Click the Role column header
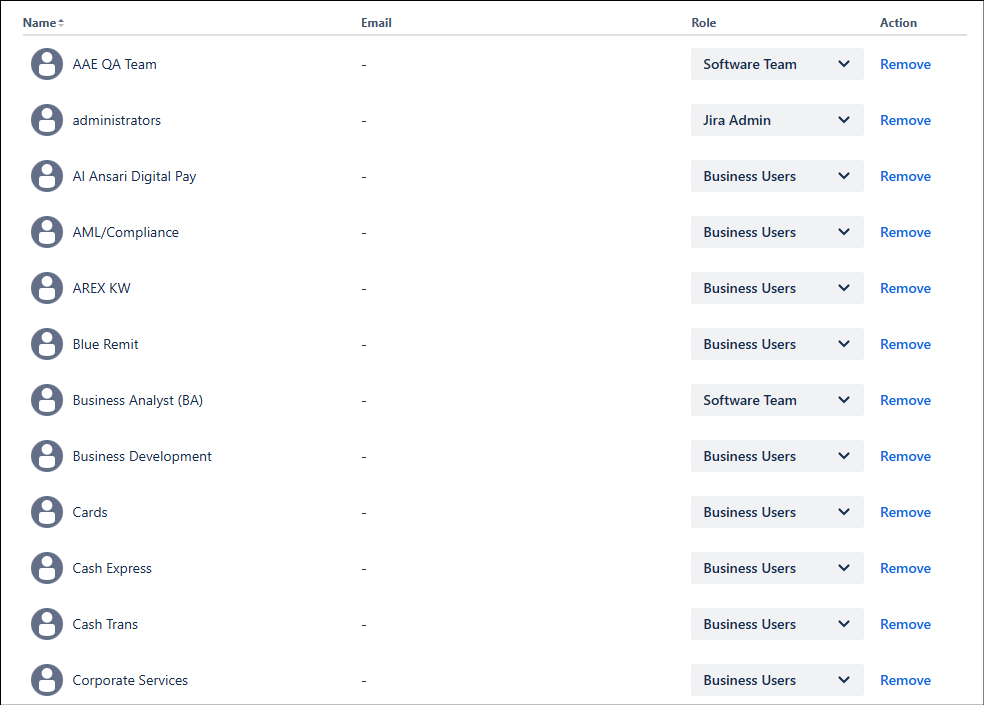 click(x=703, y=22)
